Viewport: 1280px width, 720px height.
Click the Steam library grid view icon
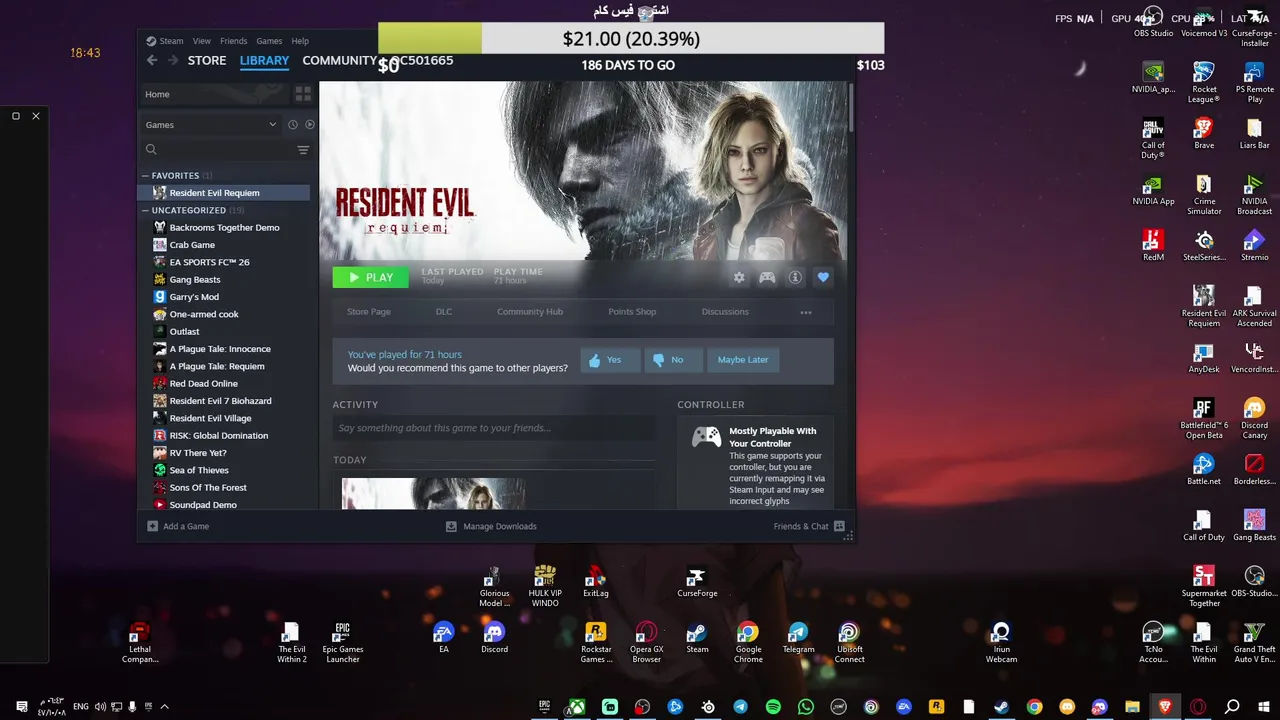(x=303, y=94)
